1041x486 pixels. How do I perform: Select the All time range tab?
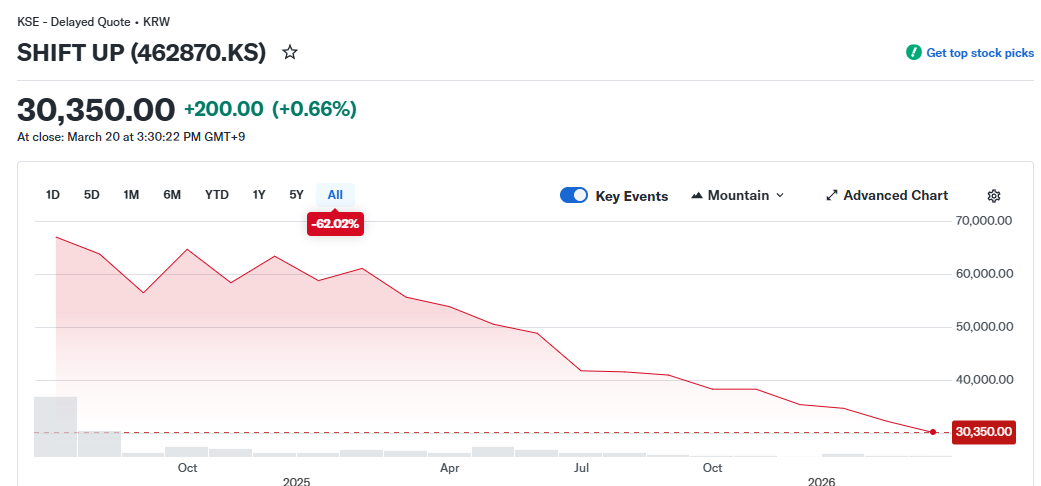[x=335, y=195]
